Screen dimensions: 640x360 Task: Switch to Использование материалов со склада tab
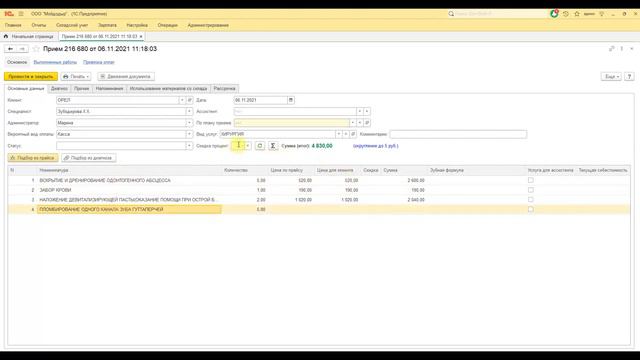169,89
